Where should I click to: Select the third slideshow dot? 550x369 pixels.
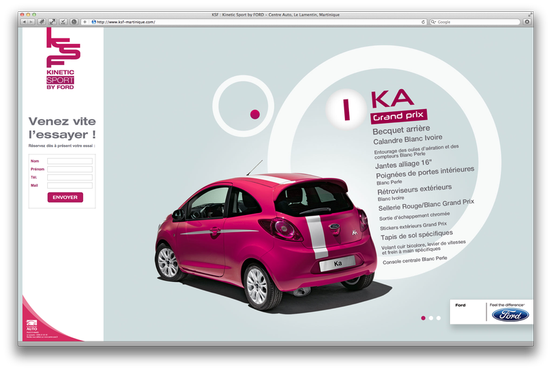click(x=438, y=318)
